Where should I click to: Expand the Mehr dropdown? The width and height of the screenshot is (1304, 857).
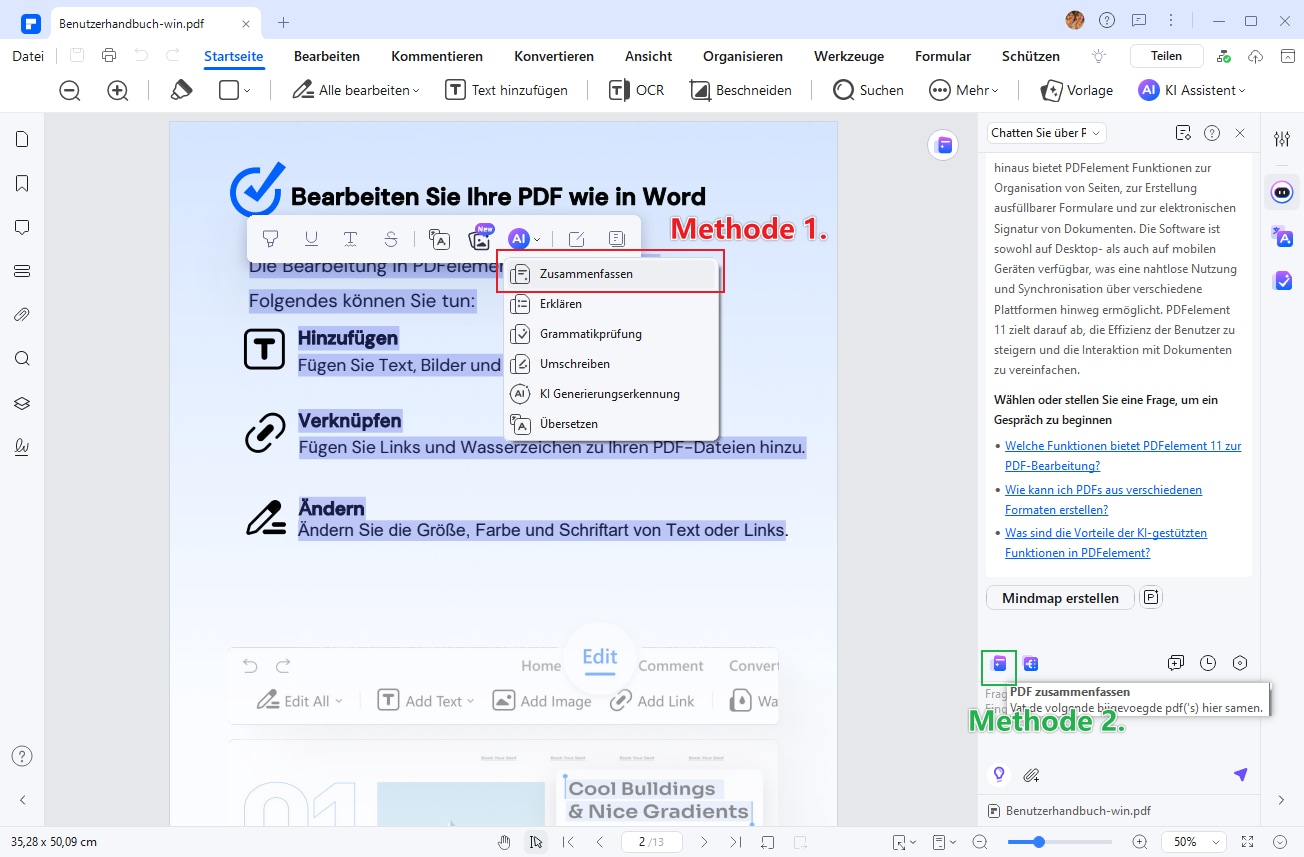[964, 90]
